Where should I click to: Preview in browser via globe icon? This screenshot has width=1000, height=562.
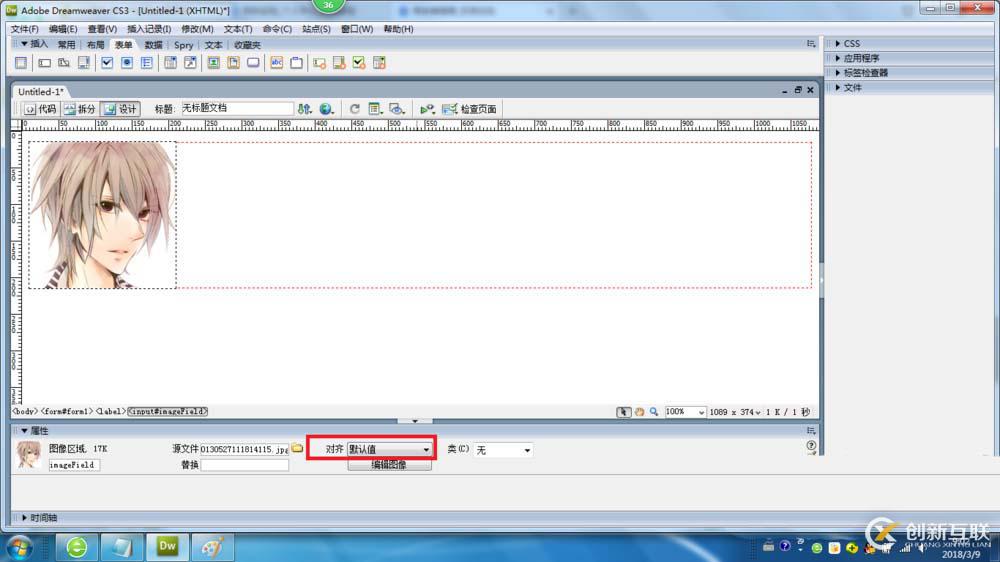tap(327, 109)
